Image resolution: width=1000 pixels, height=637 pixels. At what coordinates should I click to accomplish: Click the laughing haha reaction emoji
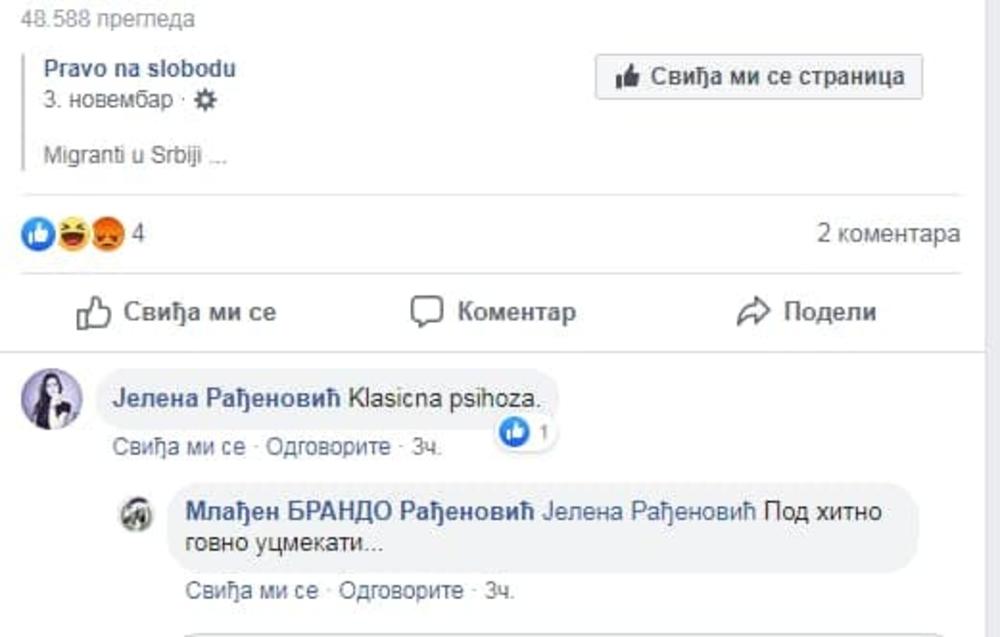73,234
